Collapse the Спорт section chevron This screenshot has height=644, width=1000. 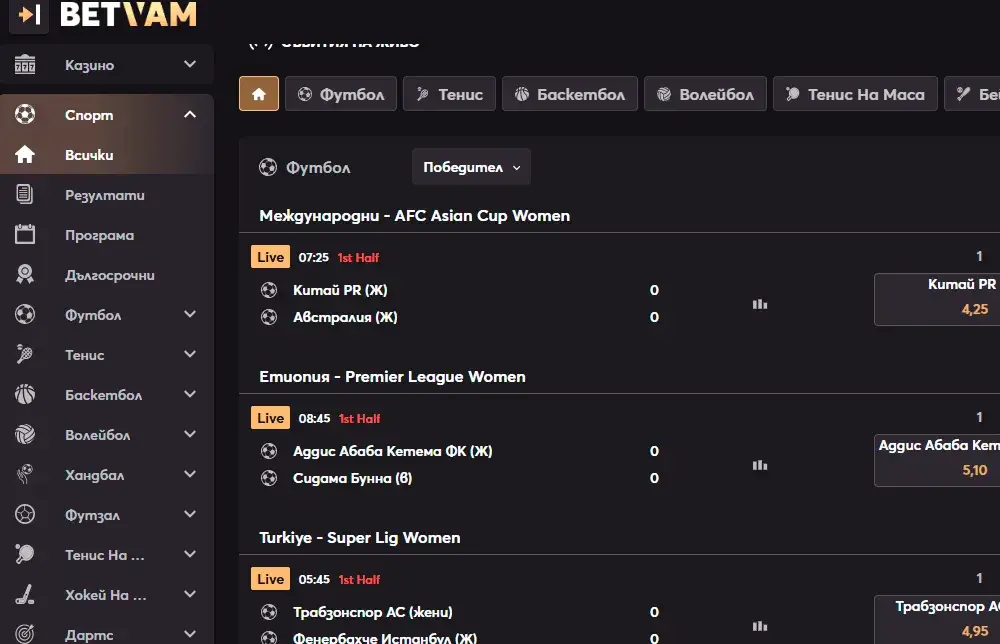(x=189, y=115)
